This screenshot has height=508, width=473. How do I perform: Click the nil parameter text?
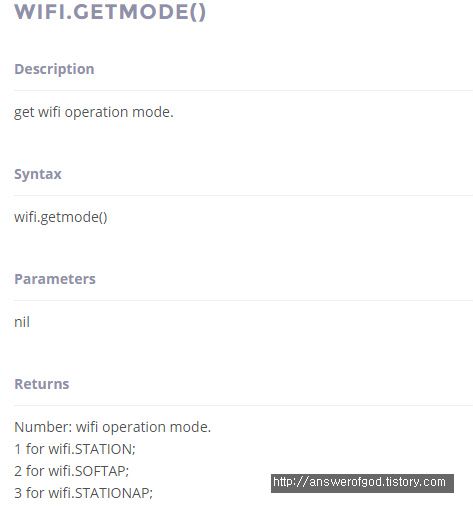(x=22, y=322)
